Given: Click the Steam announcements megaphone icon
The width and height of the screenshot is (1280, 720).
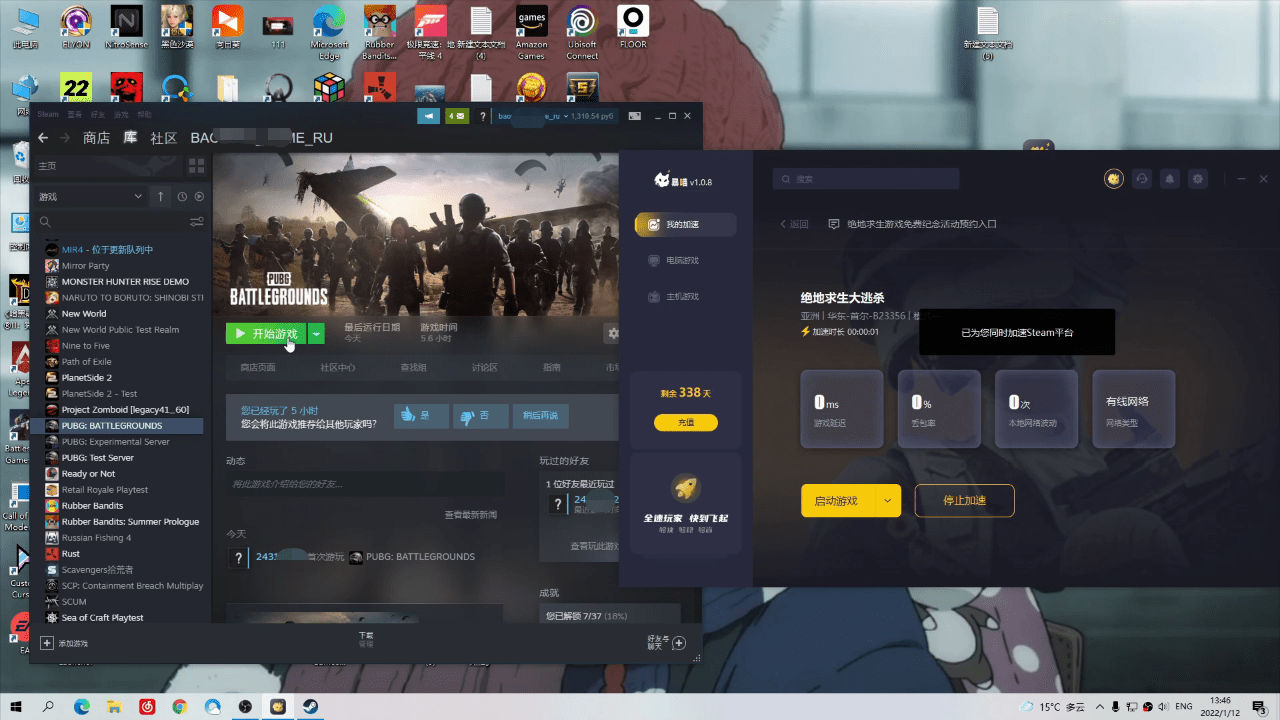Looking at the screenshot, I should click(x=428, y=116).
